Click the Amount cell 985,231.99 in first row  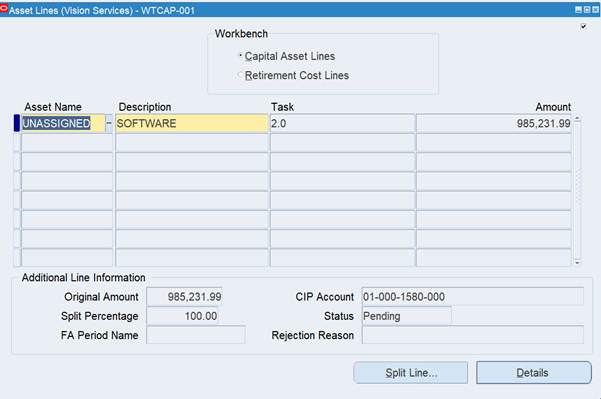(x=494, y=123)
